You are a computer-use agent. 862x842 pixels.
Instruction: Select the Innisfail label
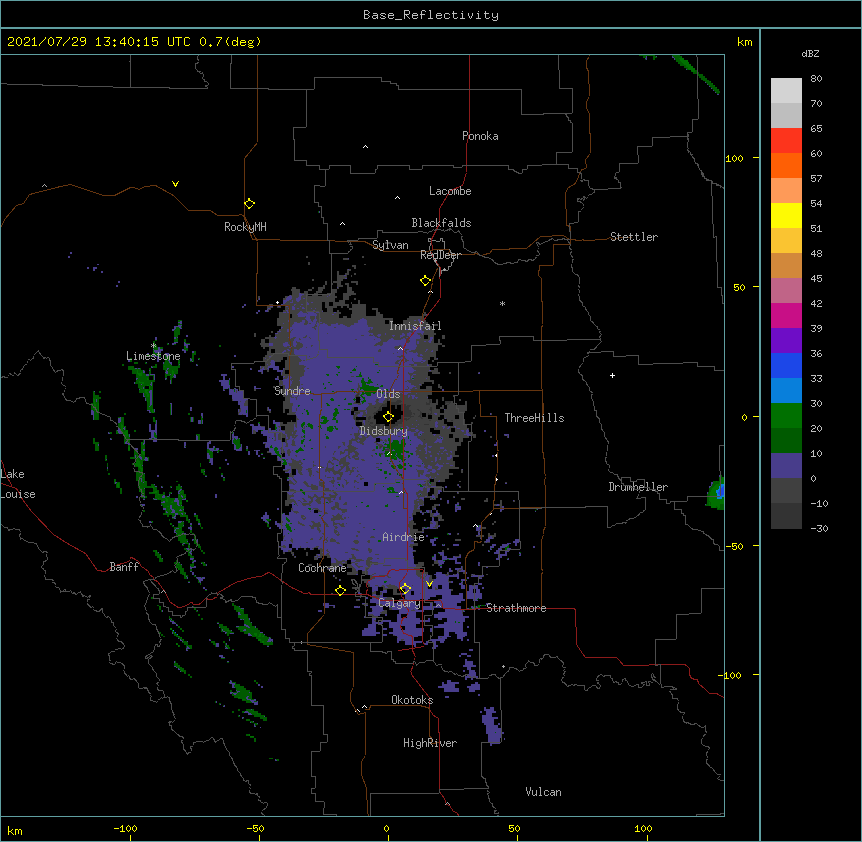point(415,326)
